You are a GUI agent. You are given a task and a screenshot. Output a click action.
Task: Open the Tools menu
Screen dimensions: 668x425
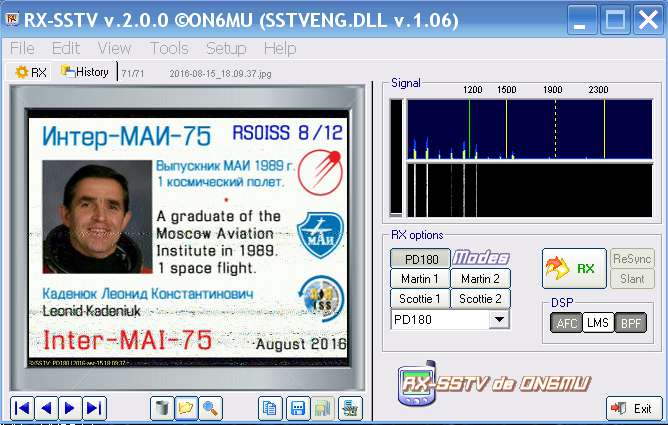coord(169,49)
